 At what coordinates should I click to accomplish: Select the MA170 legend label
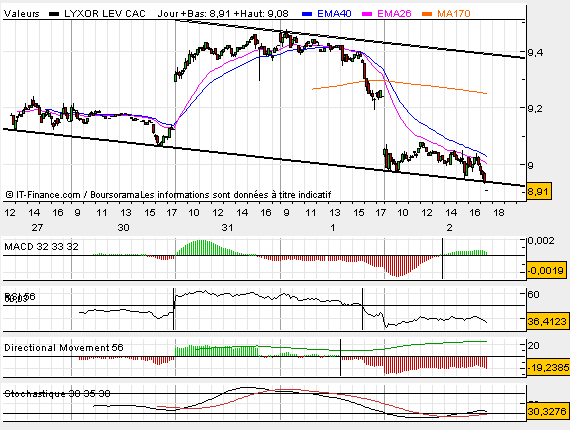[x=454, y=14]
